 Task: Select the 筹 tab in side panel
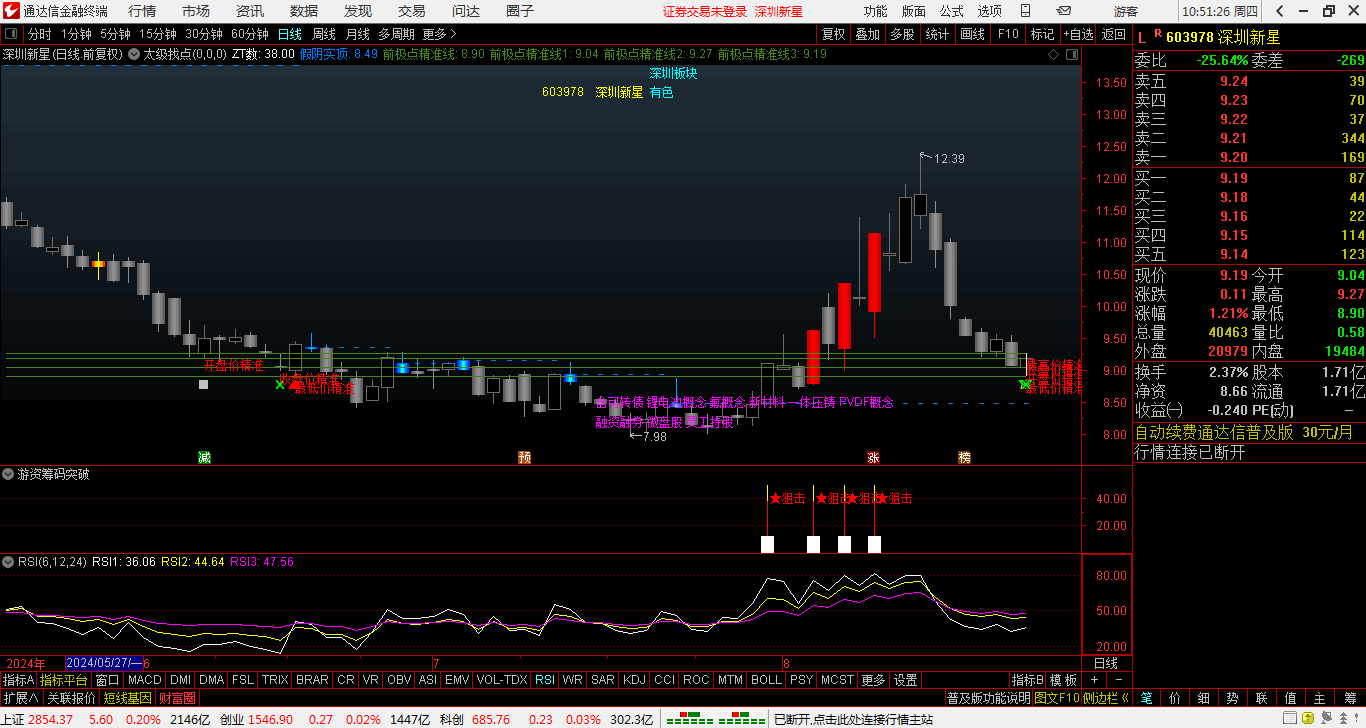click(x=1350, y=698)
